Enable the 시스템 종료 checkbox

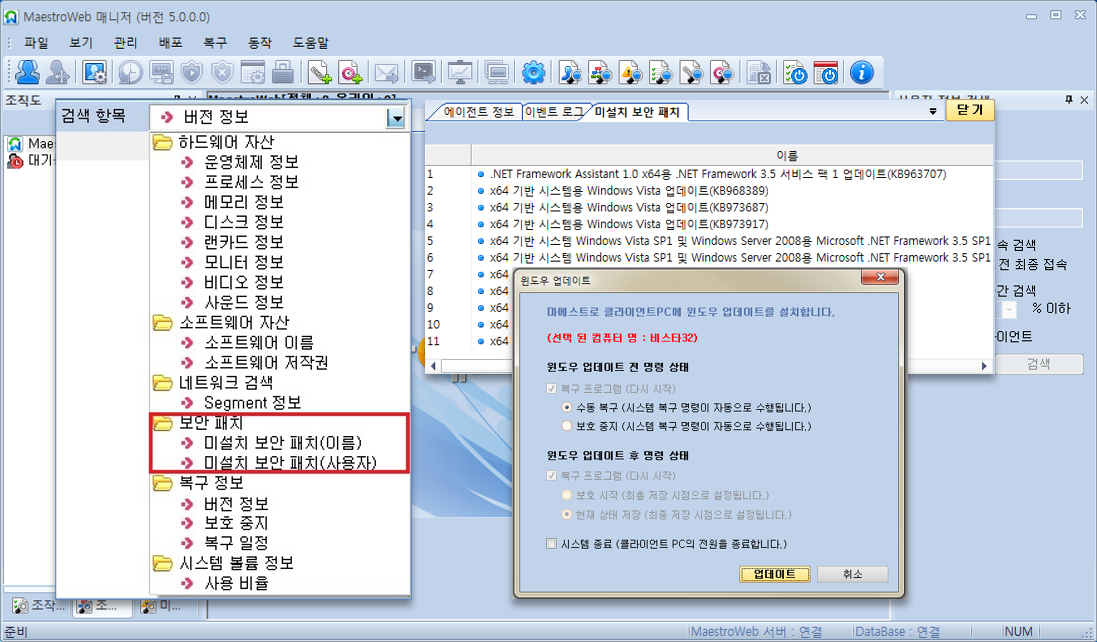coord(551,544)
